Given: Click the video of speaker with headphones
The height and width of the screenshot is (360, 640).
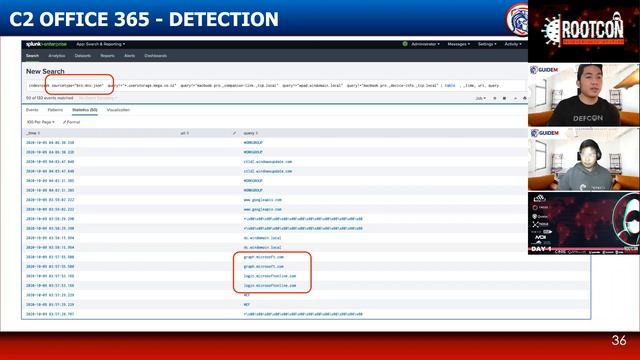Looking at the screenshot, I should (584, 159).
